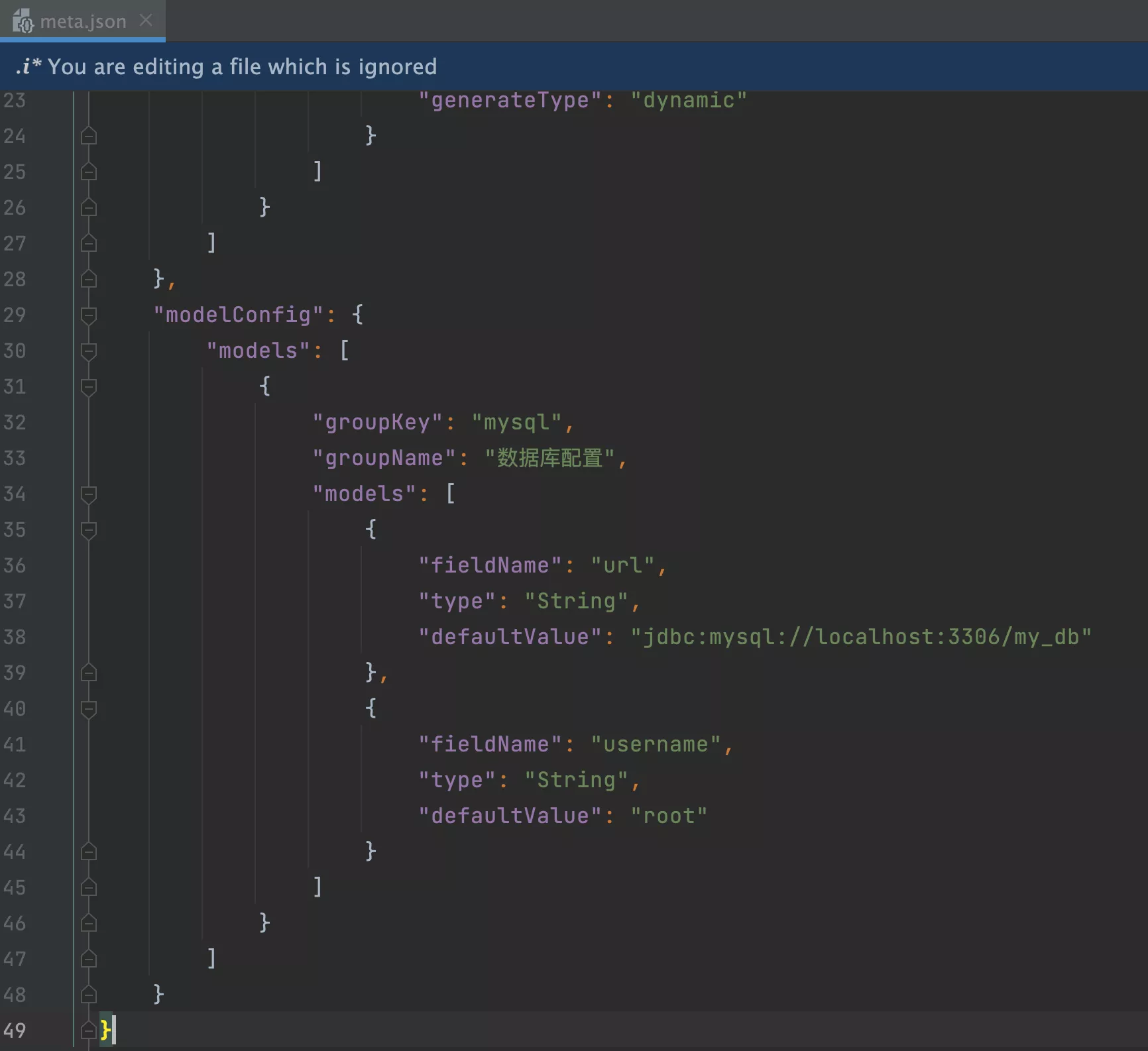Viewport: 1148px width, 1051px height.
Task: Collapse fold marker on line 26
Action: [x=89, y=207]
